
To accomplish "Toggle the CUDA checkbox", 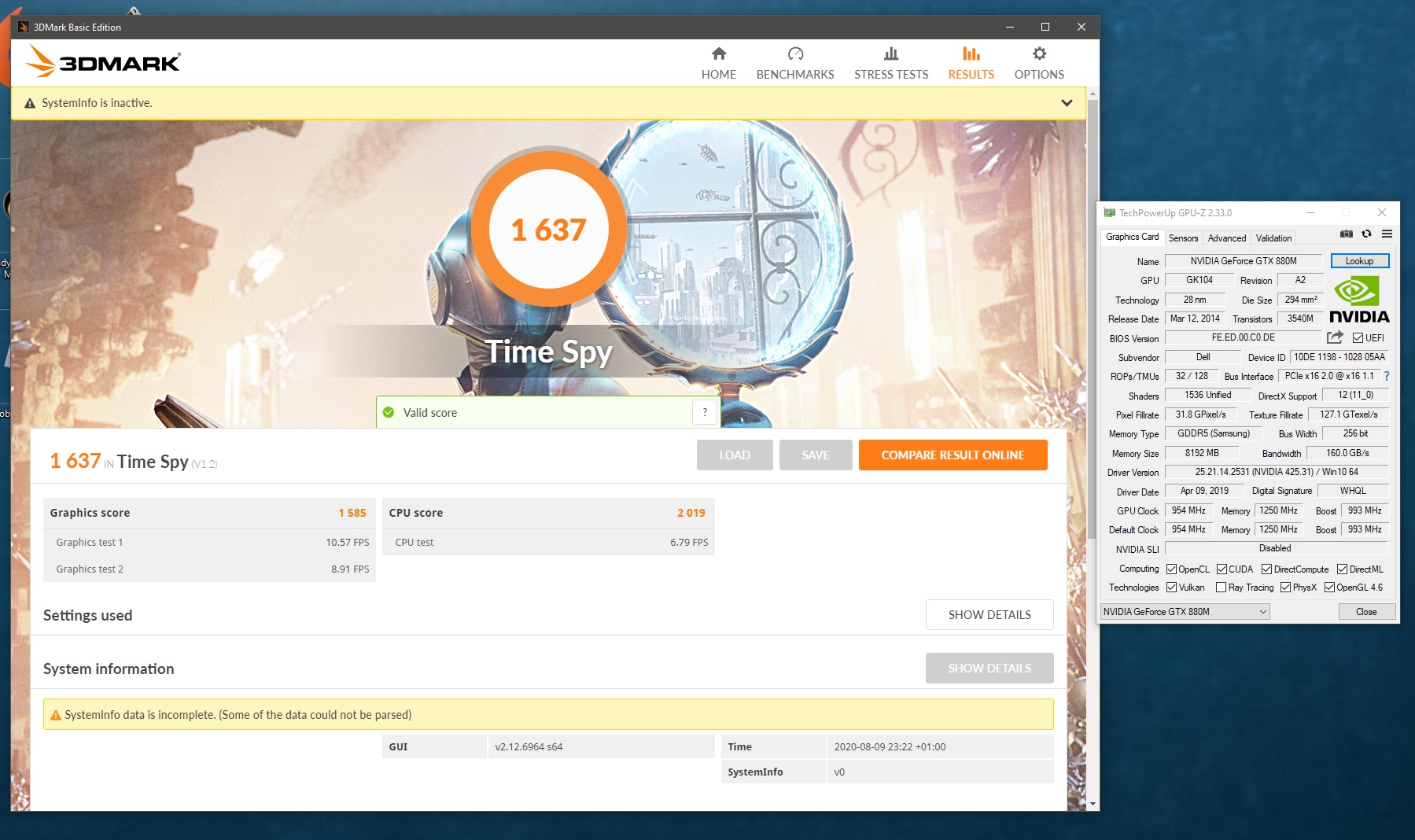I will 1222,569.
